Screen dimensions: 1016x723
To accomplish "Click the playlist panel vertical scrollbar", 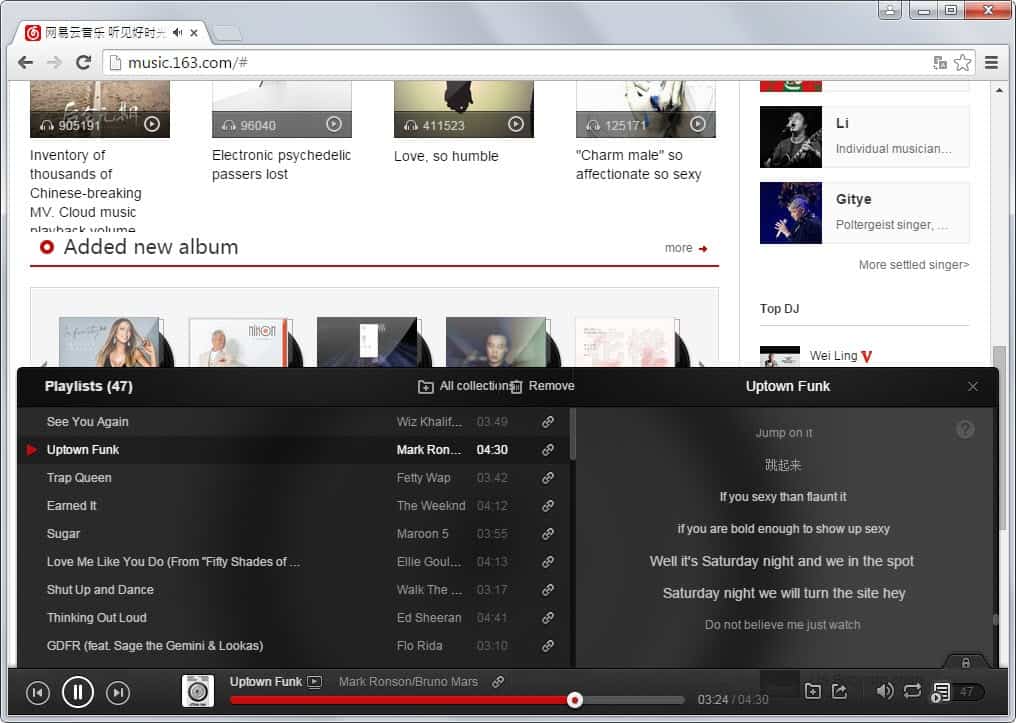I will [x=573, y=434].
